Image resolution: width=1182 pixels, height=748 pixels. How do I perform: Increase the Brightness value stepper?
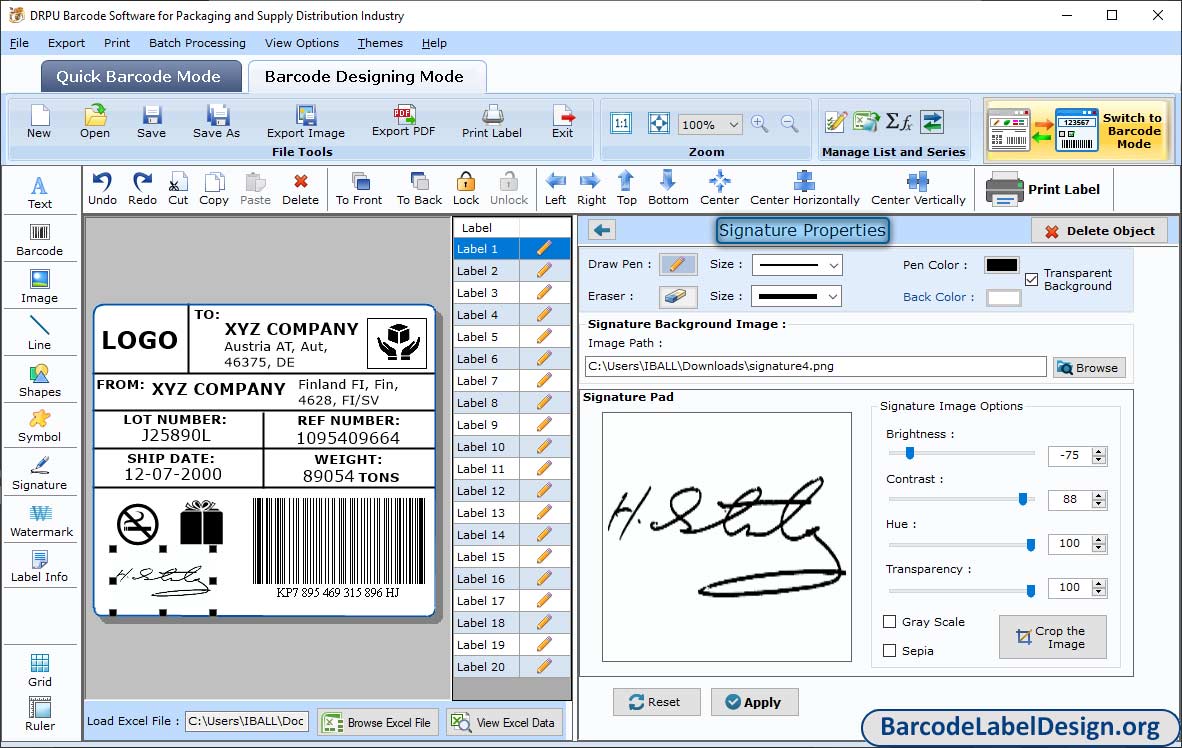coord(1098,451)
